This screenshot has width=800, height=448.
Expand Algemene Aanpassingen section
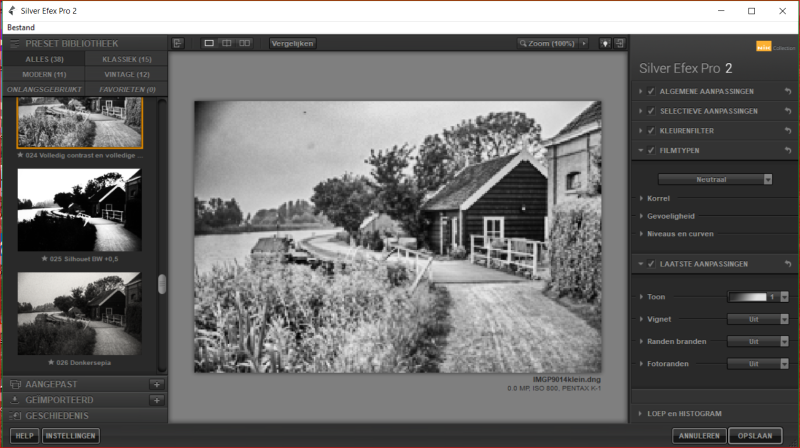[x=640, y=91]
